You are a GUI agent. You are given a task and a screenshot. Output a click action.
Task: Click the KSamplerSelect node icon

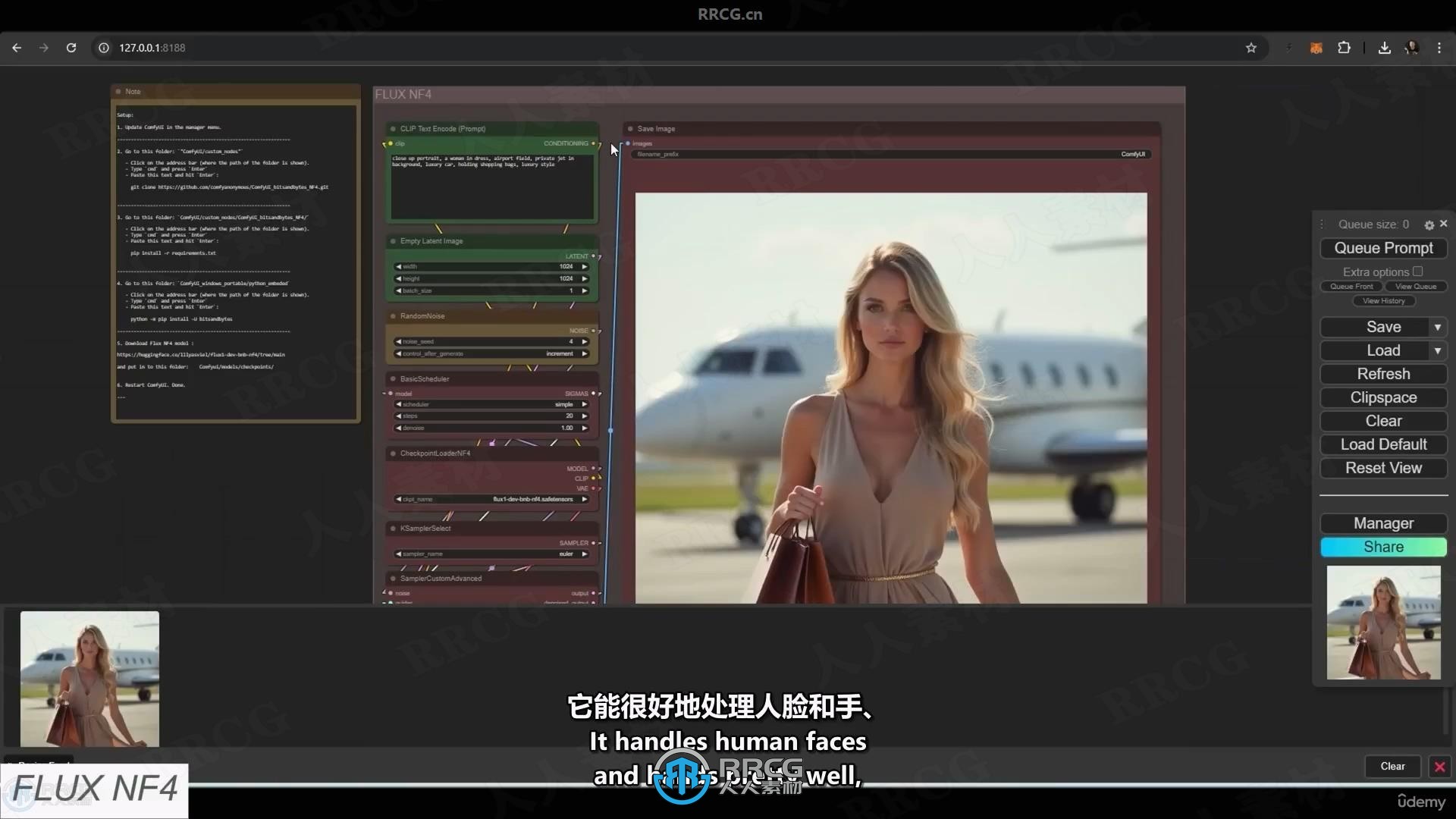point(392,528)
